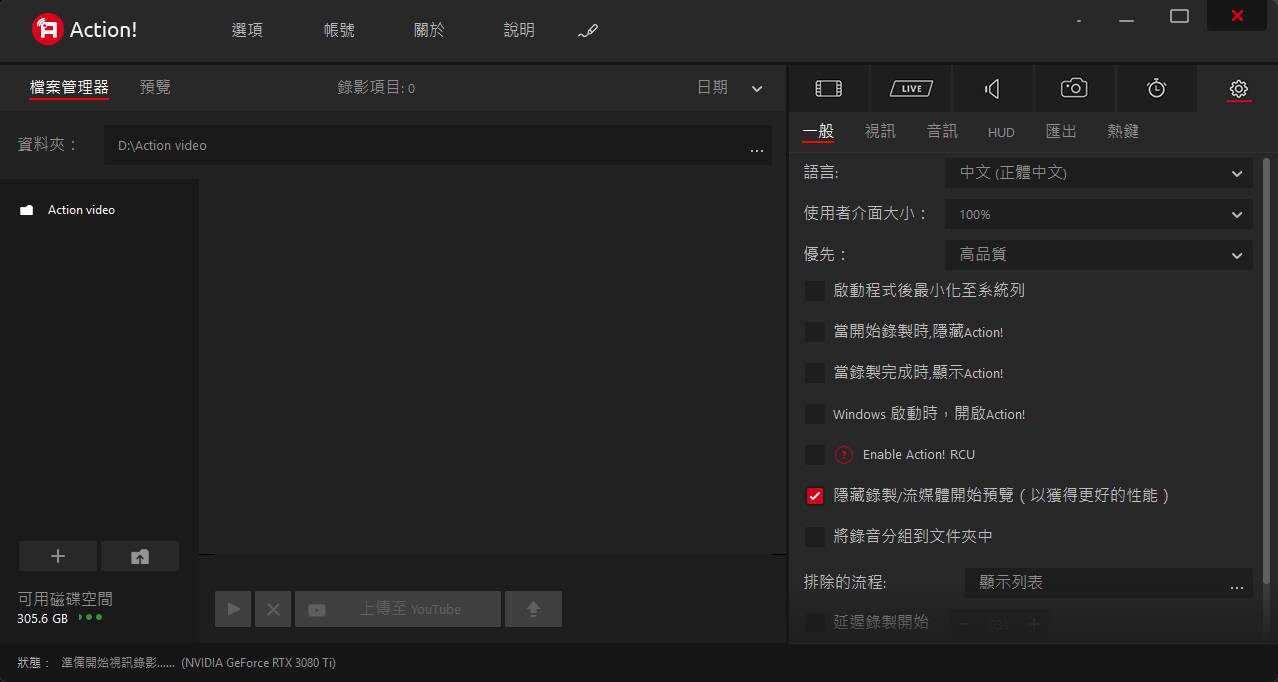Click the red RCU warning info icon
Screen dimensions: 1278x682
point(844,454)
